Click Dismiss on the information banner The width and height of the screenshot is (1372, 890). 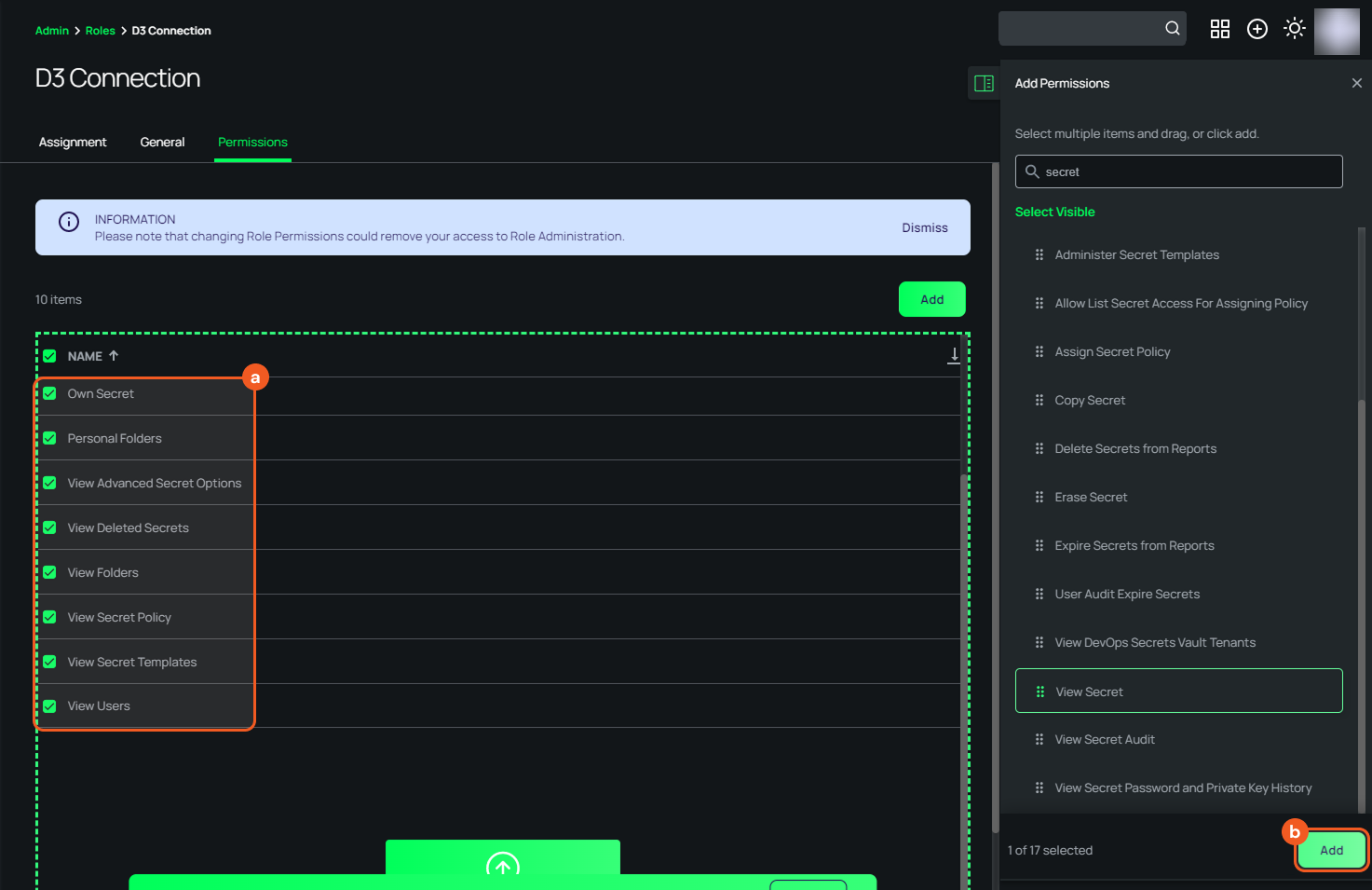click(924, 228)
